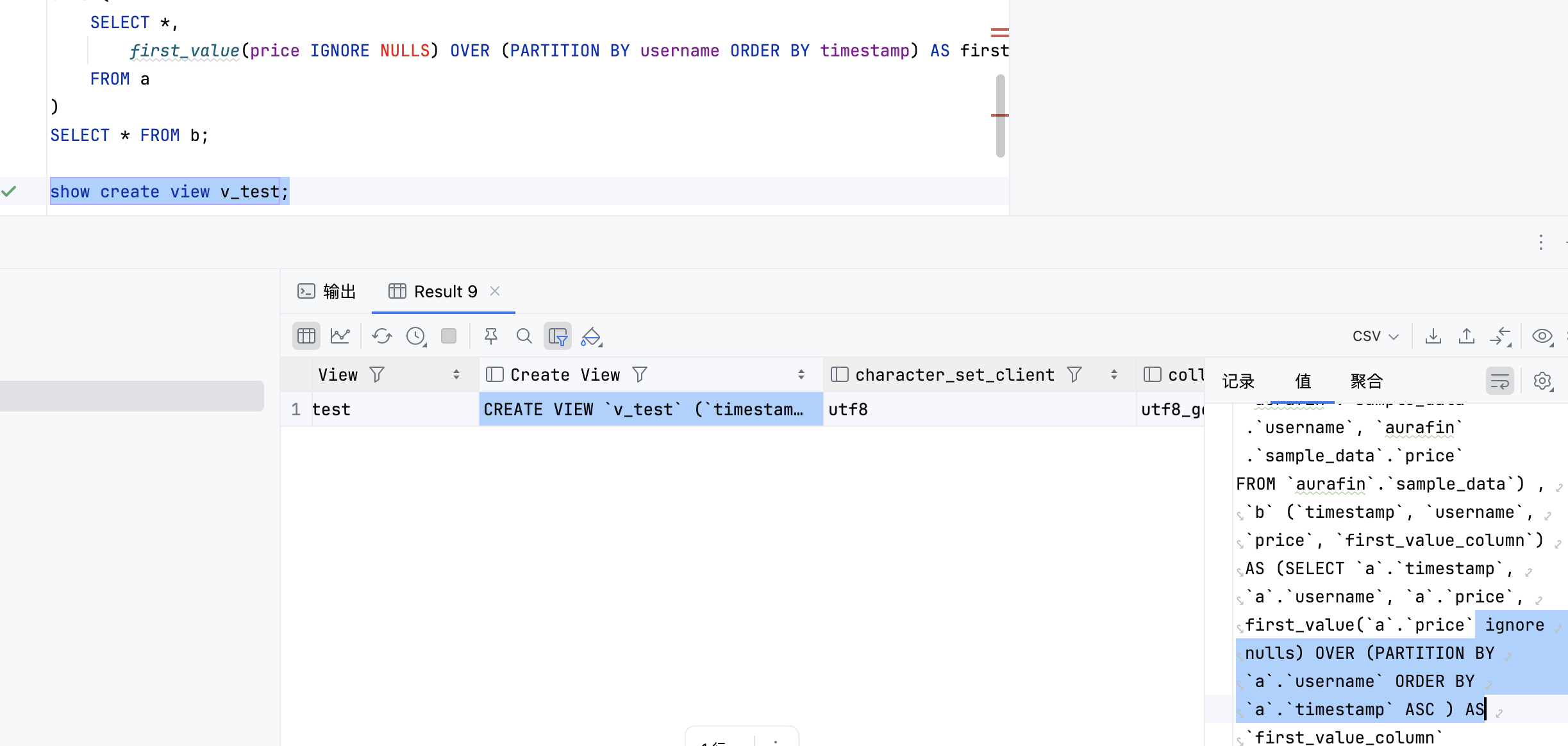Image resolution: width=1568 pixels, height=746 pixels.
Task: Toggle soft wrap in value panel
Action: point(1499,381)
